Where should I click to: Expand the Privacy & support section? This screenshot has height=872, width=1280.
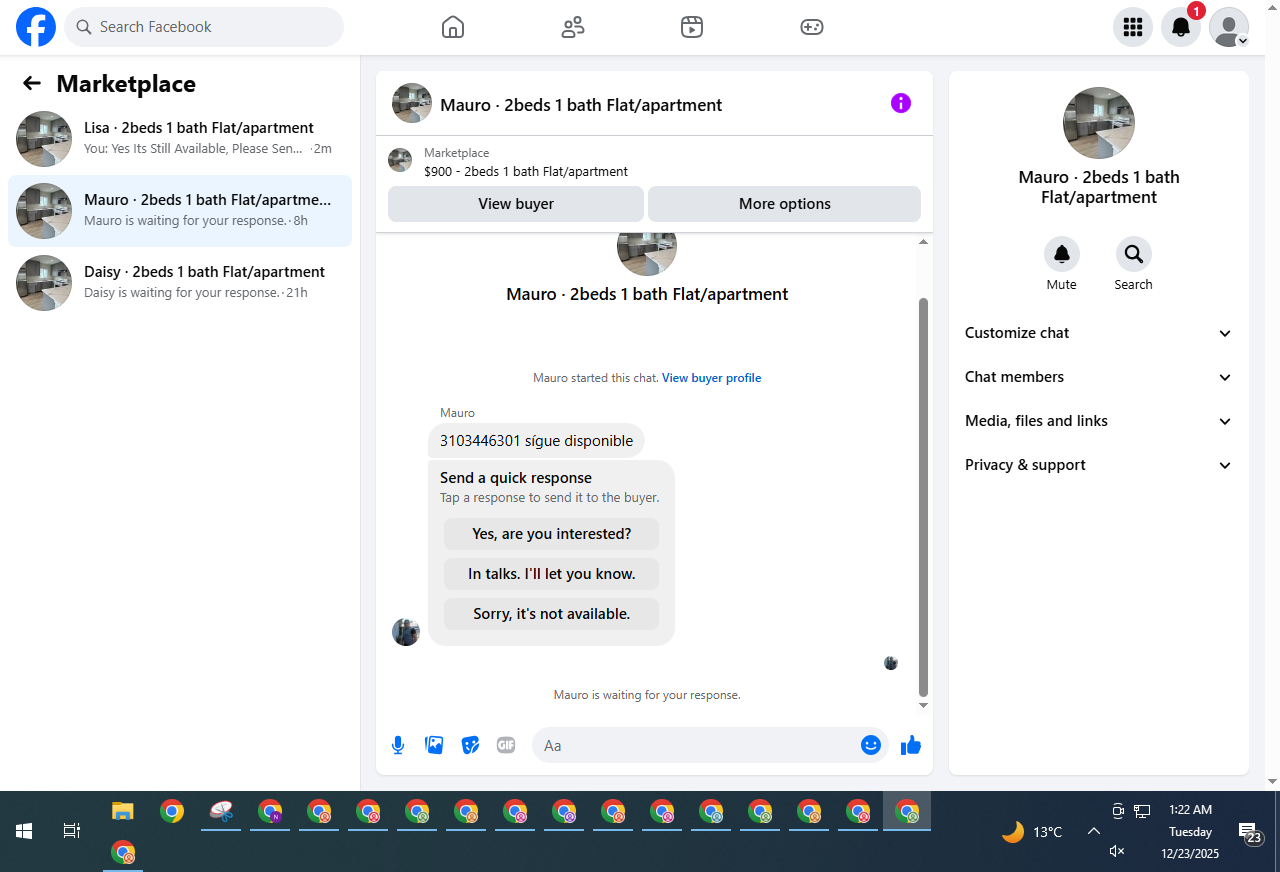[x=1099, y=465]
